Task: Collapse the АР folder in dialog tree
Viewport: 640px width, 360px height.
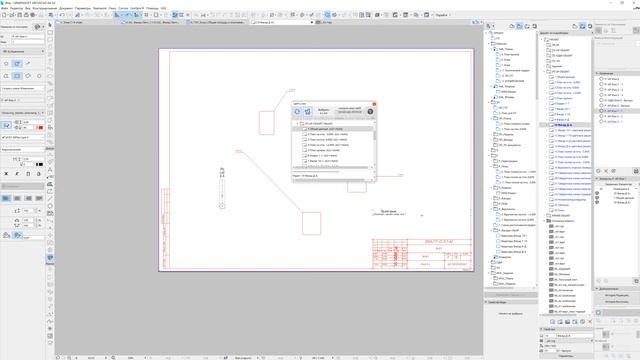Action: pyautogui.click(x=297, y=123)
